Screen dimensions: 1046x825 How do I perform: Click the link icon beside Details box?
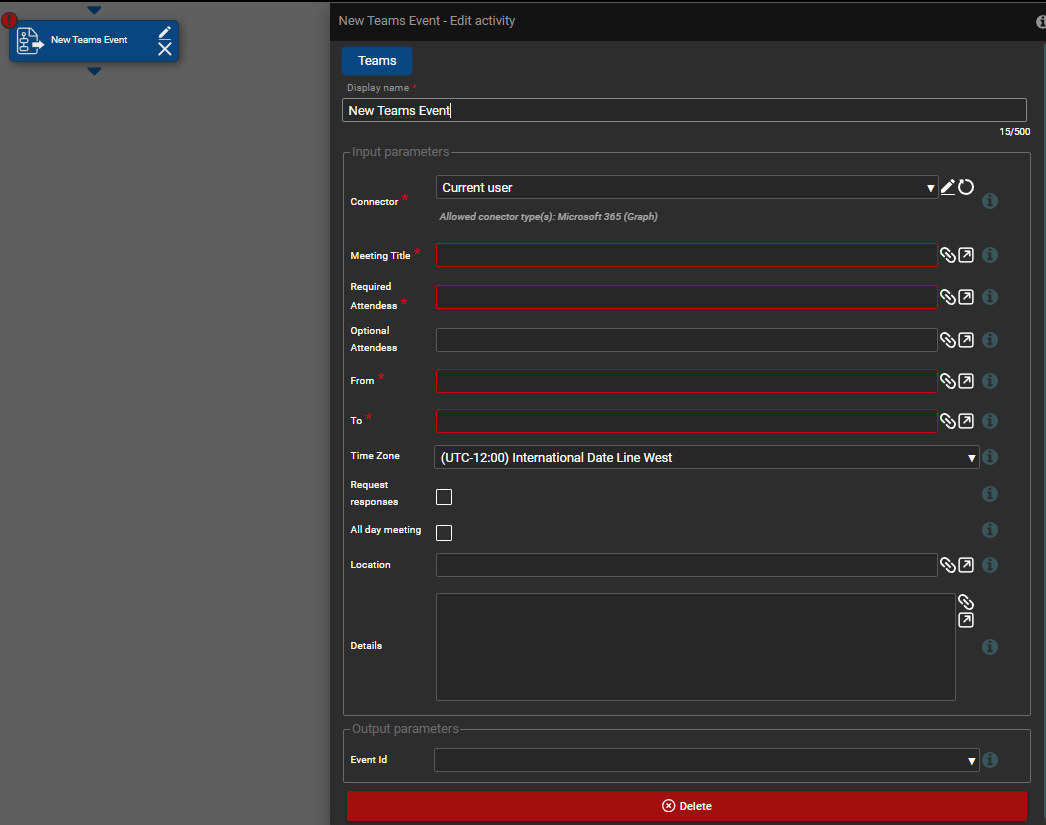(965, 602)
